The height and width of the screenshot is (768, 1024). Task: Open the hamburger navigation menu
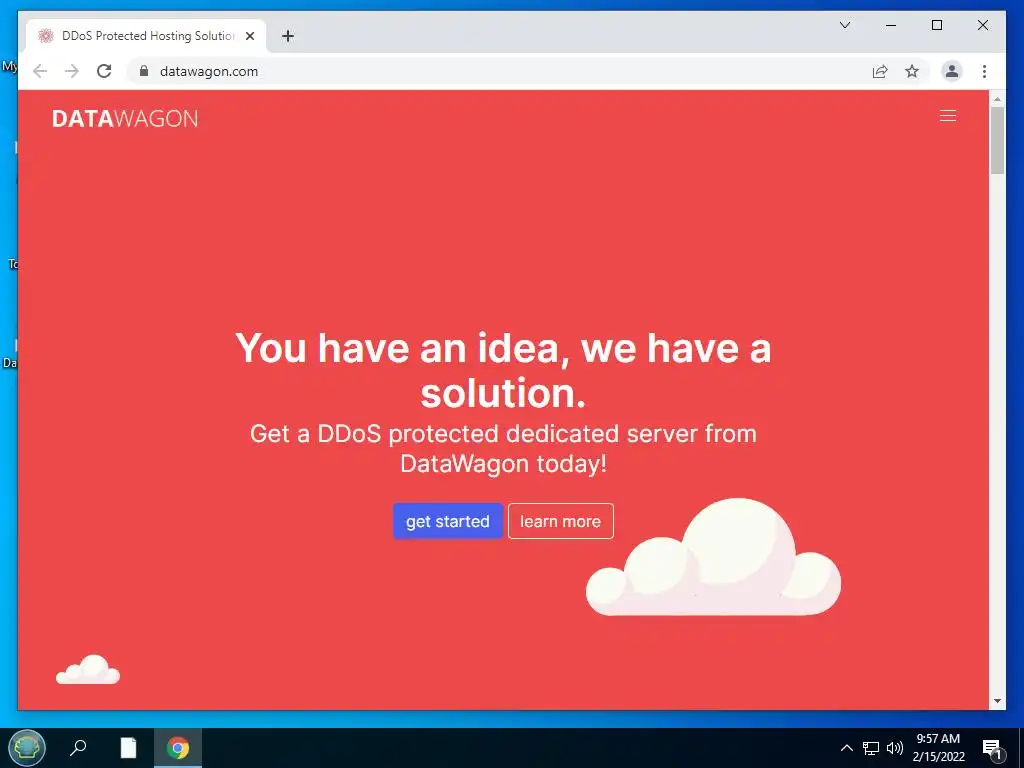tap(948, 116)
